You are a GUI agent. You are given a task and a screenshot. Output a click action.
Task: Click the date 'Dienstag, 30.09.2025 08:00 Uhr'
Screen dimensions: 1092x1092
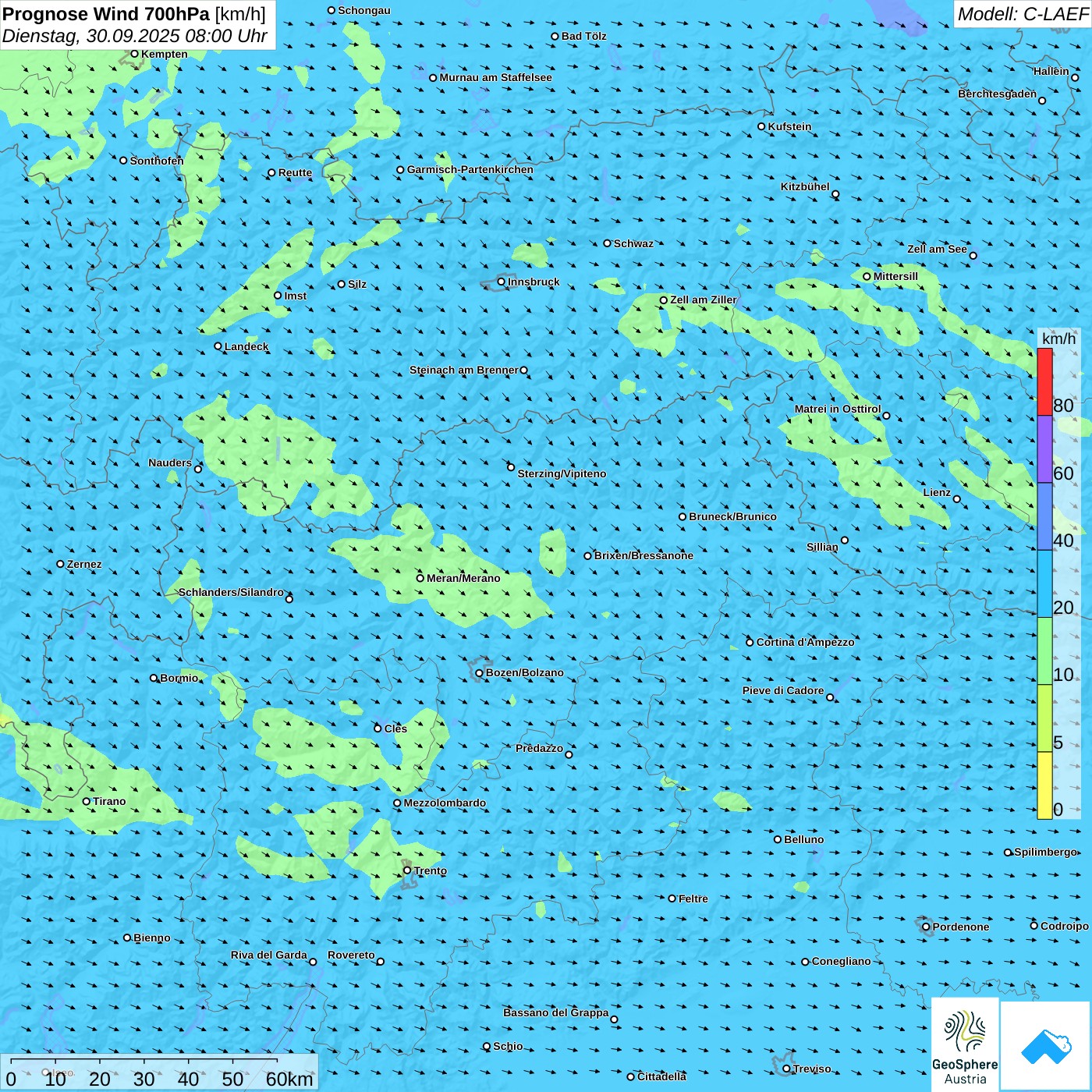pos(135,36)
